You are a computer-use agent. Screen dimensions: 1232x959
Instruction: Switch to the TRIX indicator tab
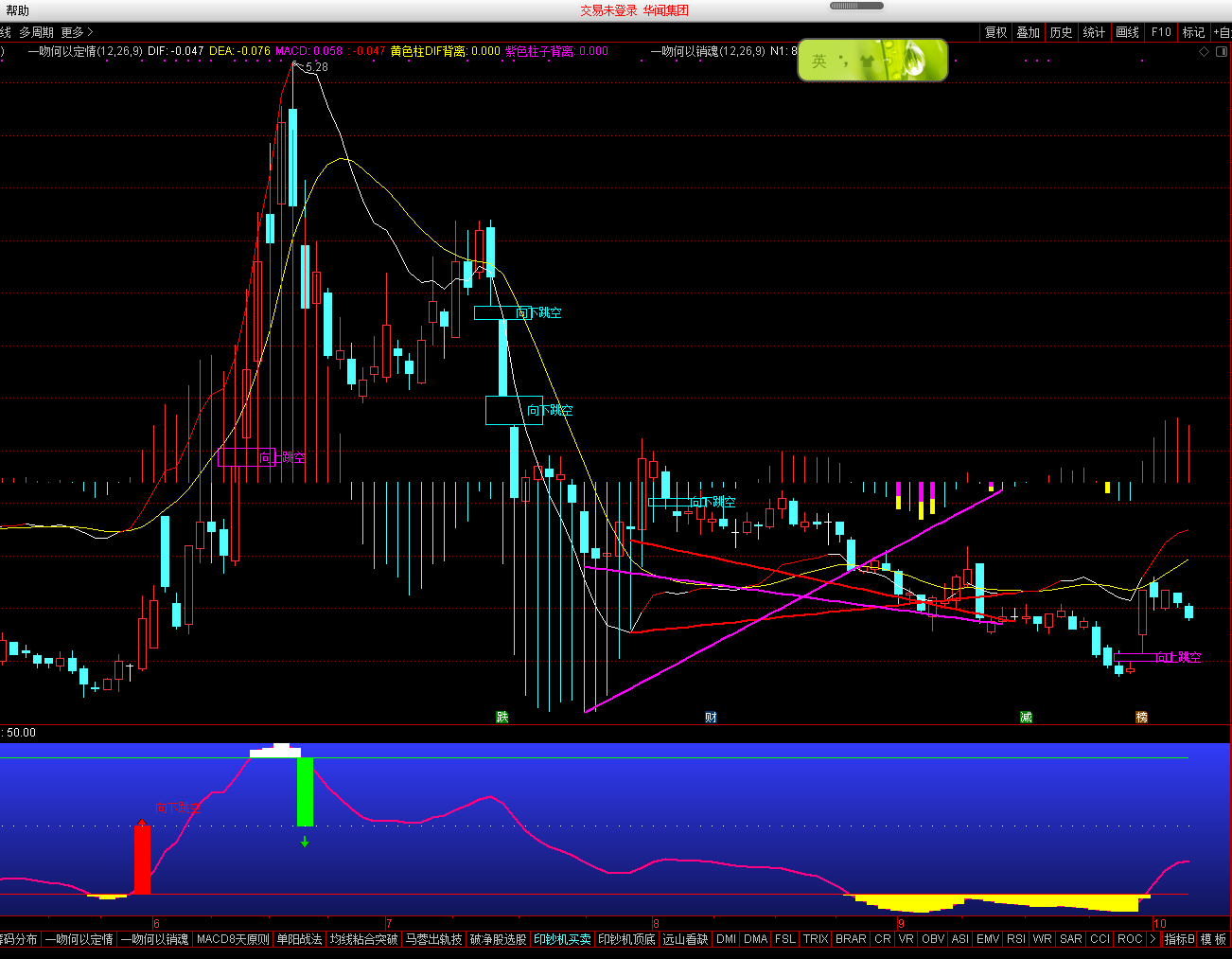point(815,939)
